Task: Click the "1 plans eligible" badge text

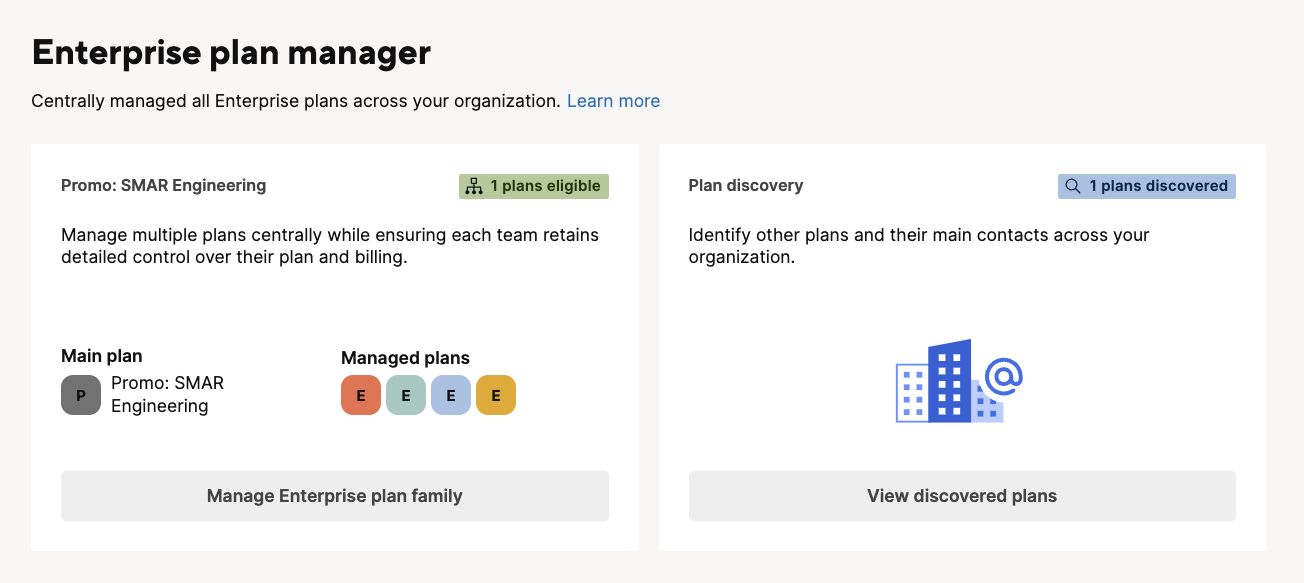Action: [x=545, y=186]
